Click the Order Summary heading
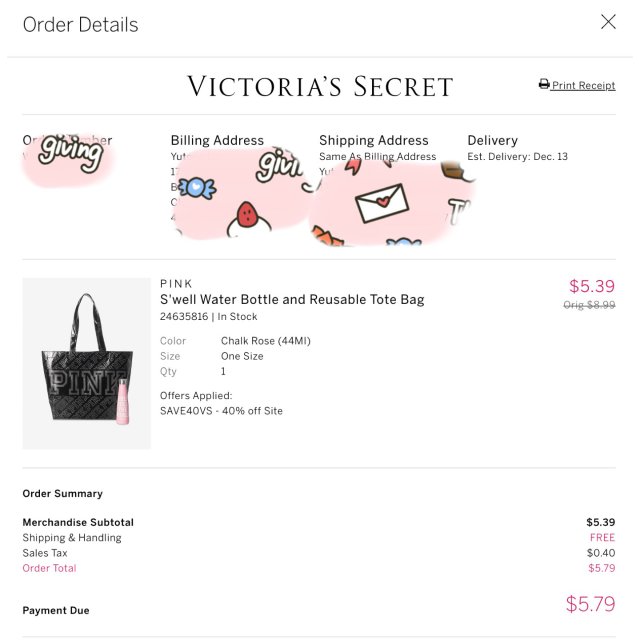Image resolution: width=640 pixels, height=640 pixels. 63,494
